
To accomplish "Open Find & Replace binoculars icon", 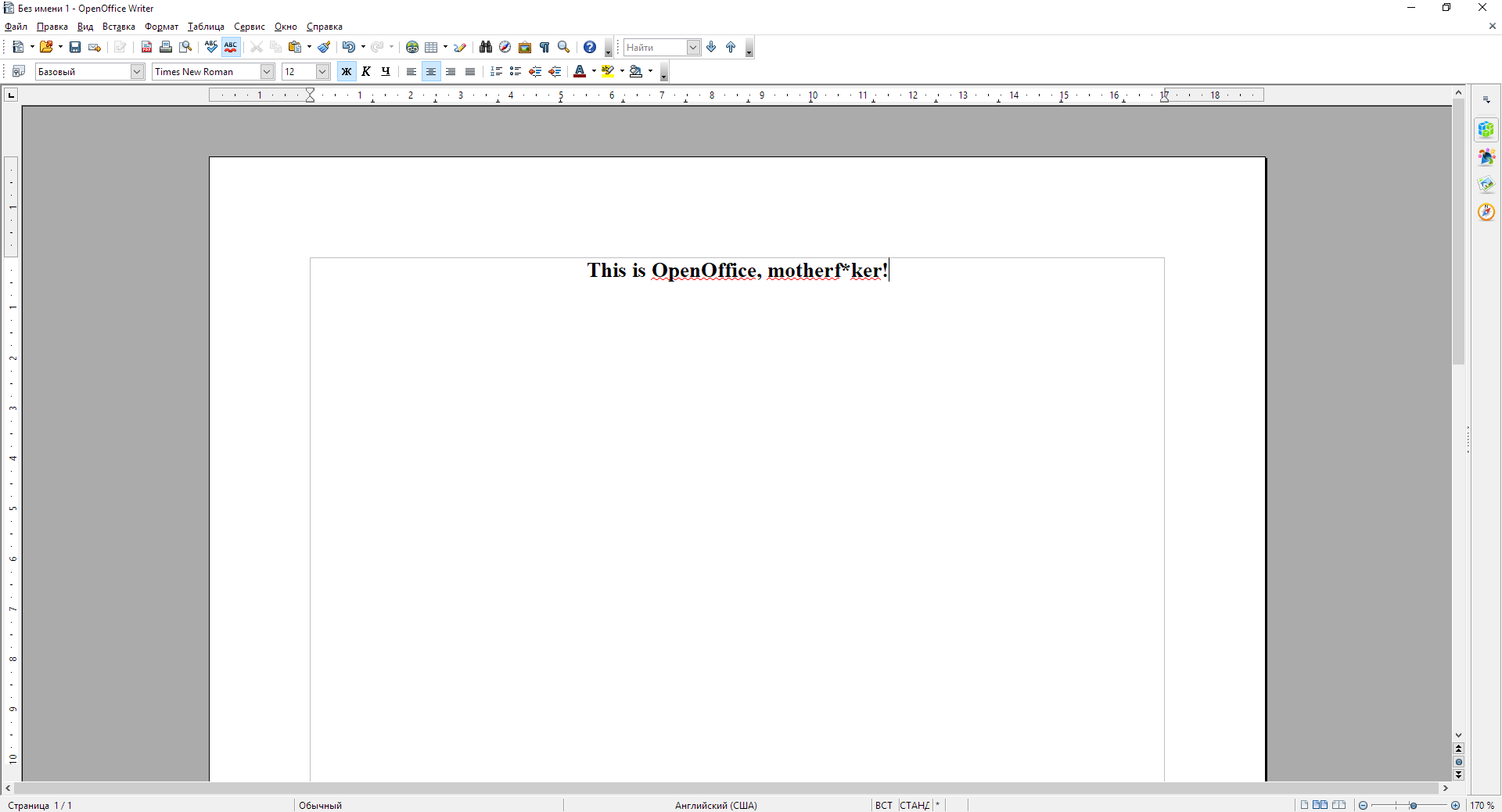I will pyautogui.click(x=486, y=47).
